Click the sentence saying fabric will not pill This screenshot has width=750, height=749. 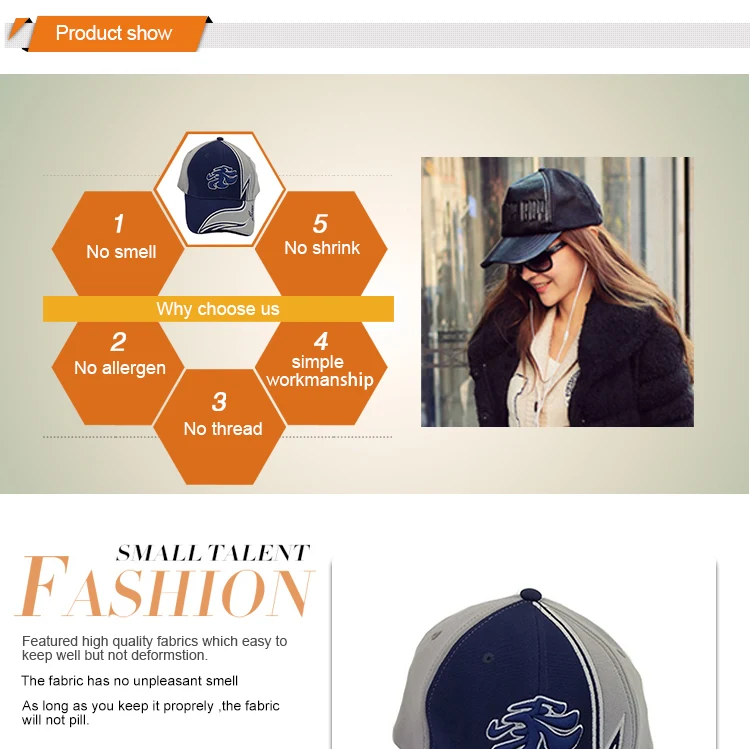click(x=151, y=713)
